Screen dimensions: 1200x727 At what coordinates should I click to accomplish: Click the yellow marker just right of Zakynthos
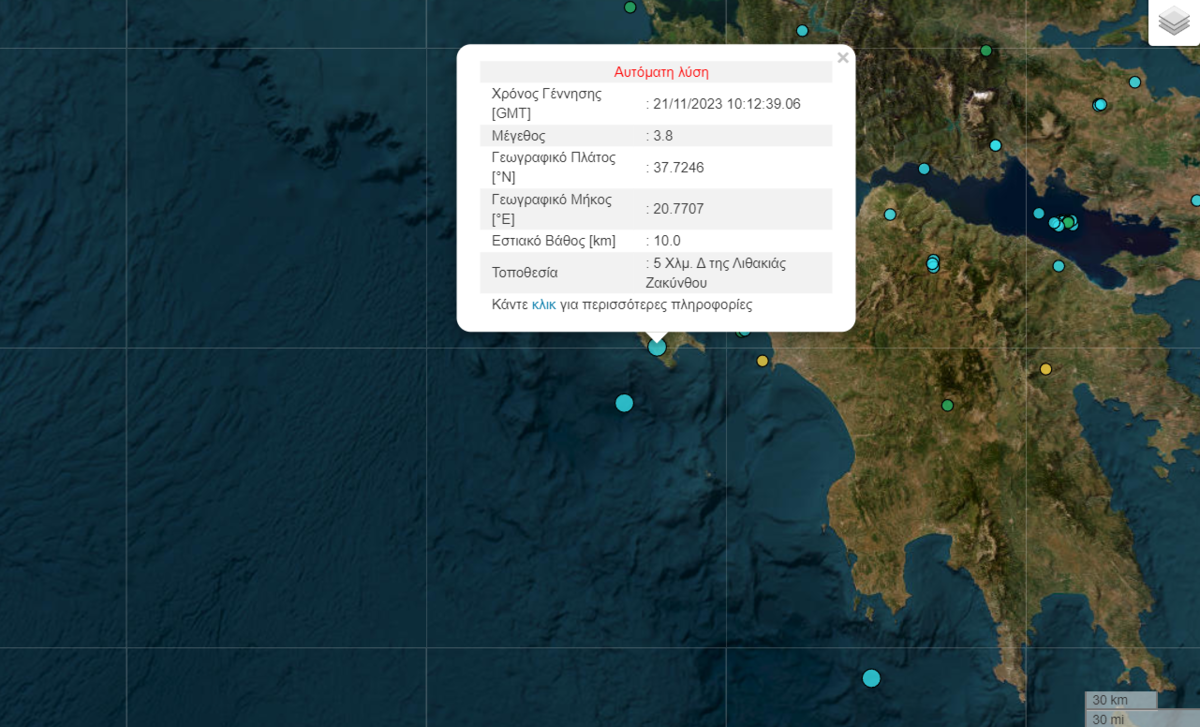(763, 361)
